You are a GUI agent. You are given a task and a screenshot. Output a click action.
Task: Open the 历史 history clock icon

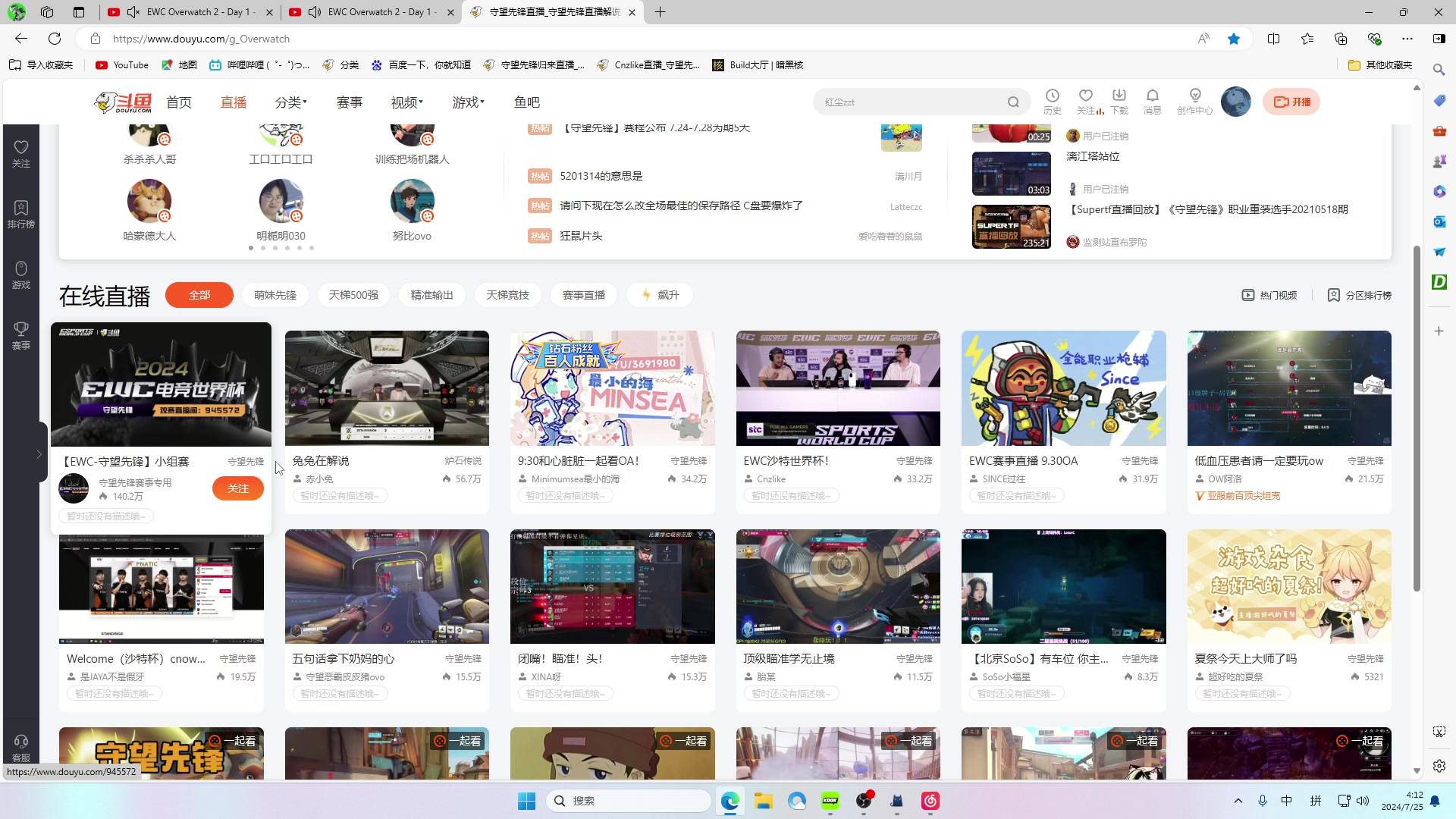click(x=1052, y=101)
